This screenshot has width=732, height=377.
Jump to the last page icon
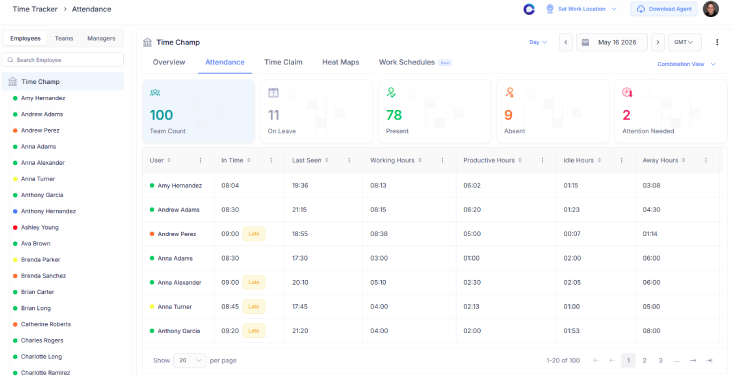[709, 360]
